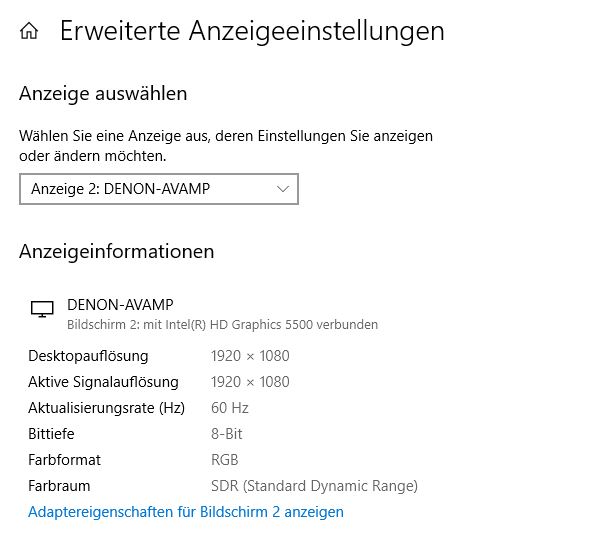Click the Desktopauflösung label

[88, 356]
